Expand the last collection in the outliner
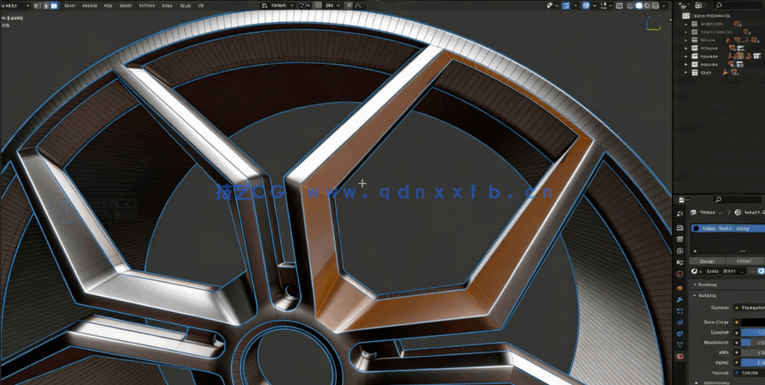This screenshot has width=765, height=385. pos(686,72)
